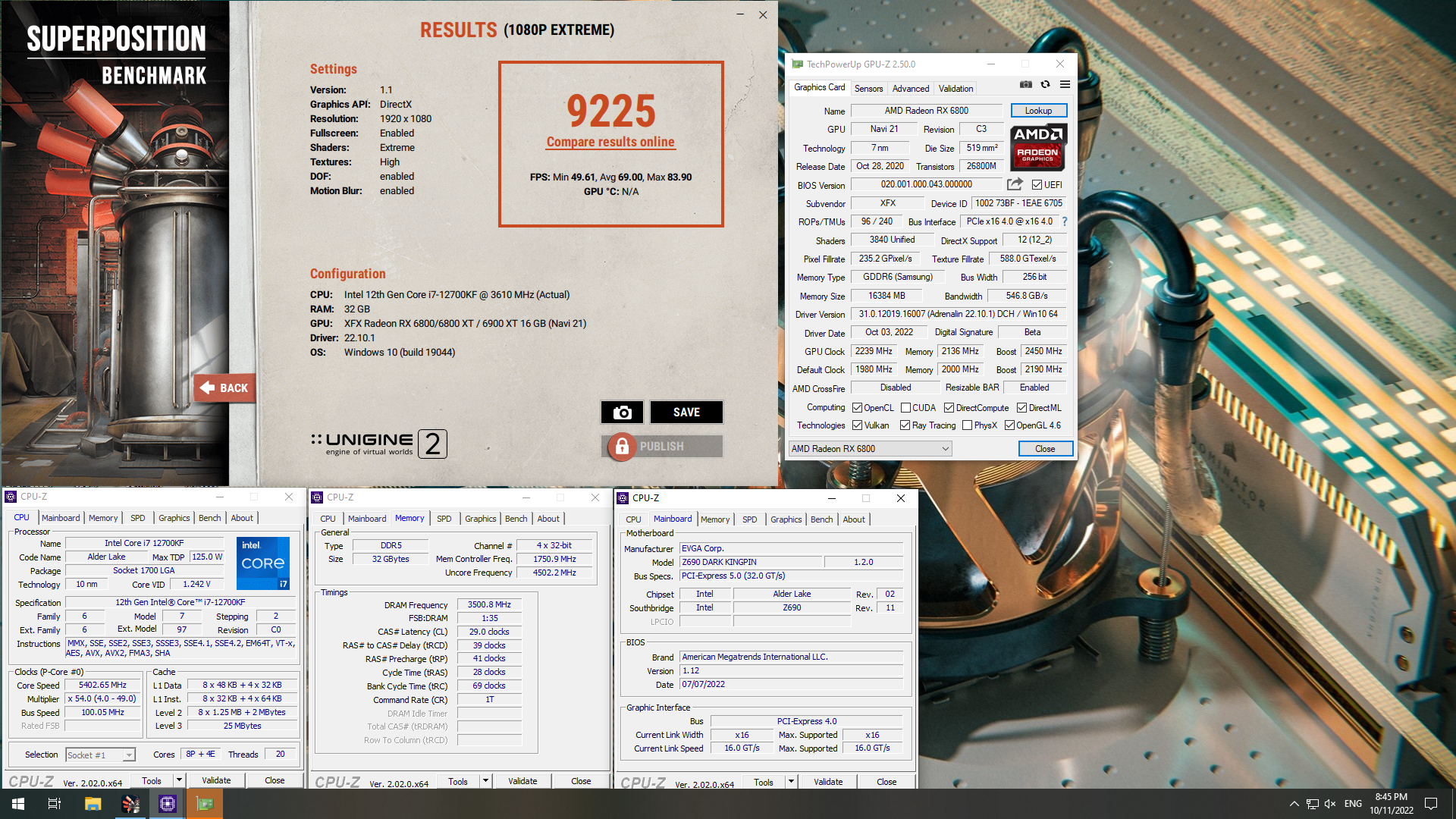
Task: Toggle the PhysX checkbox
Action: point(967,425)
